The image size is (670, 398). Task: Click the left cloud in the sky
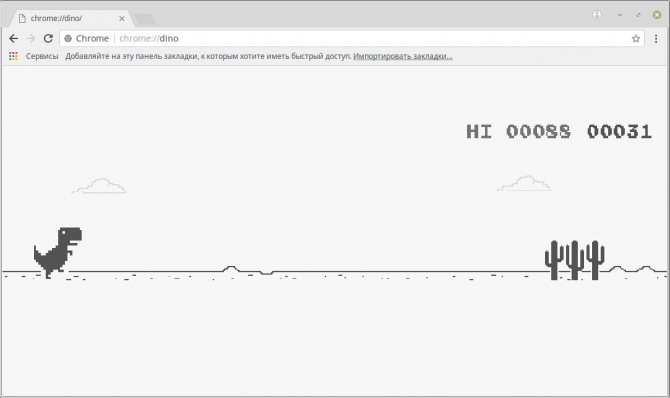point(99,186)
